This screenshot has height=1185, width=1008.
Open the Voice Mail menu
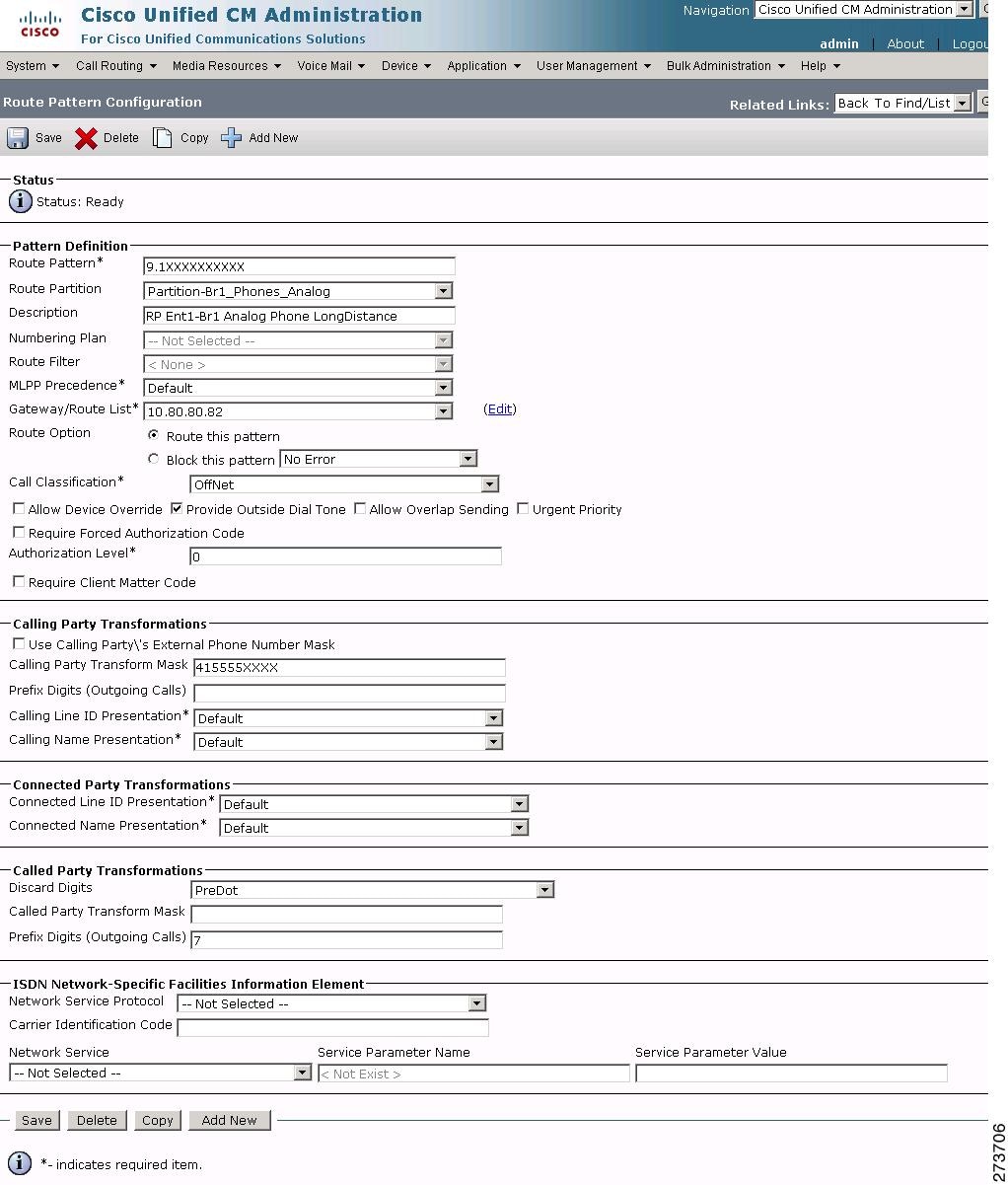point(331,66)
